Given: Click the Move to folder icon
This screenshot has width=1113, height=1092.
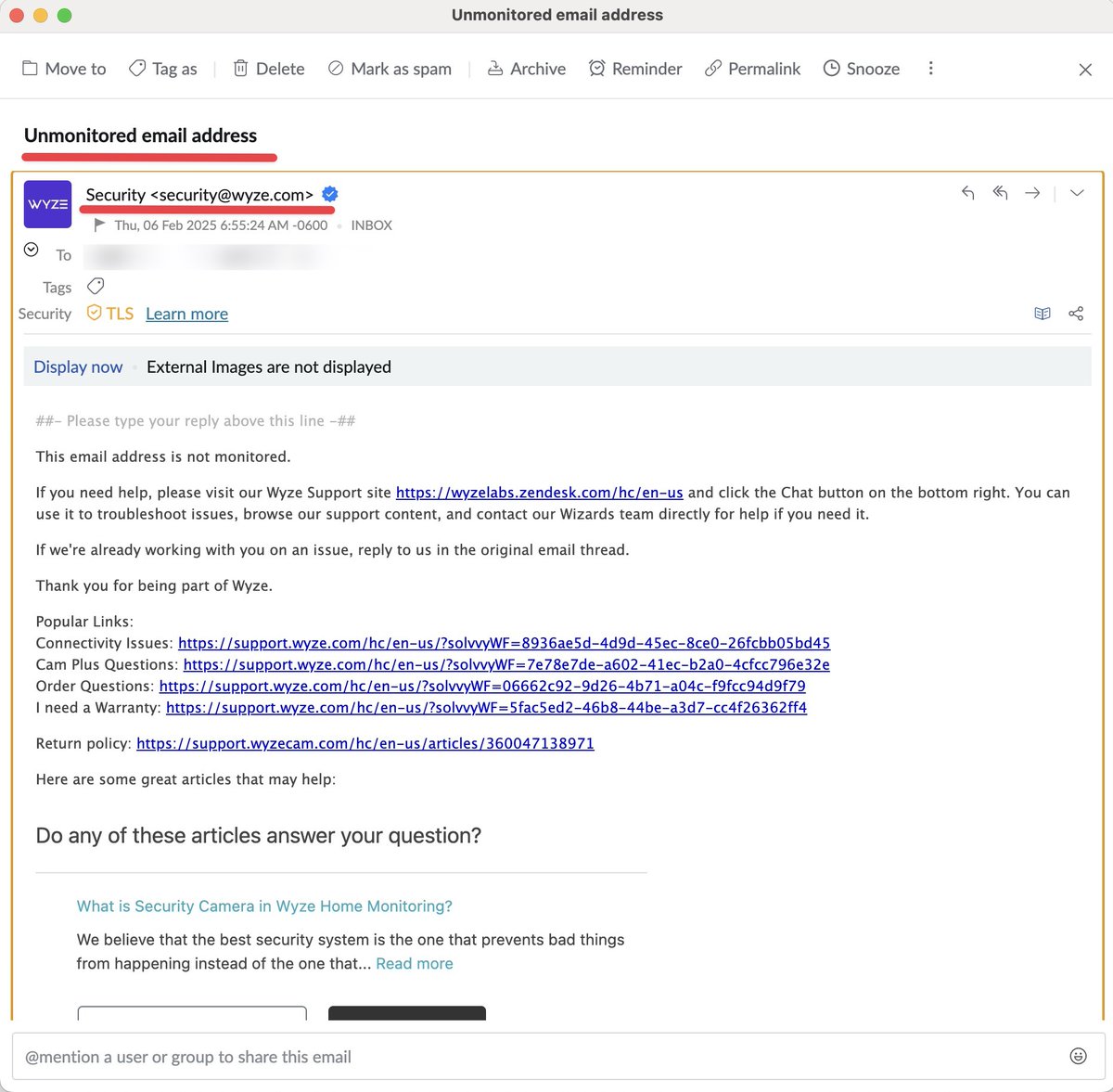Looking at the screenshot, I should [30, 69].
